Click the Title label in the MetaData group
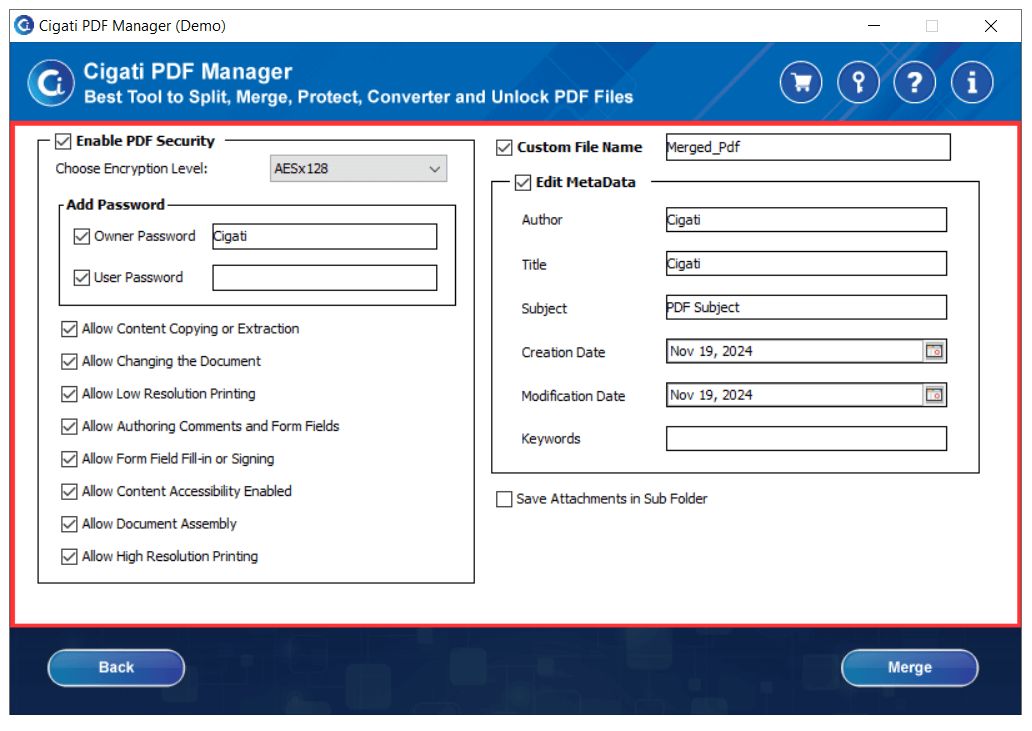The height and width of the screenshot is (731, 1032). point(534,265)
